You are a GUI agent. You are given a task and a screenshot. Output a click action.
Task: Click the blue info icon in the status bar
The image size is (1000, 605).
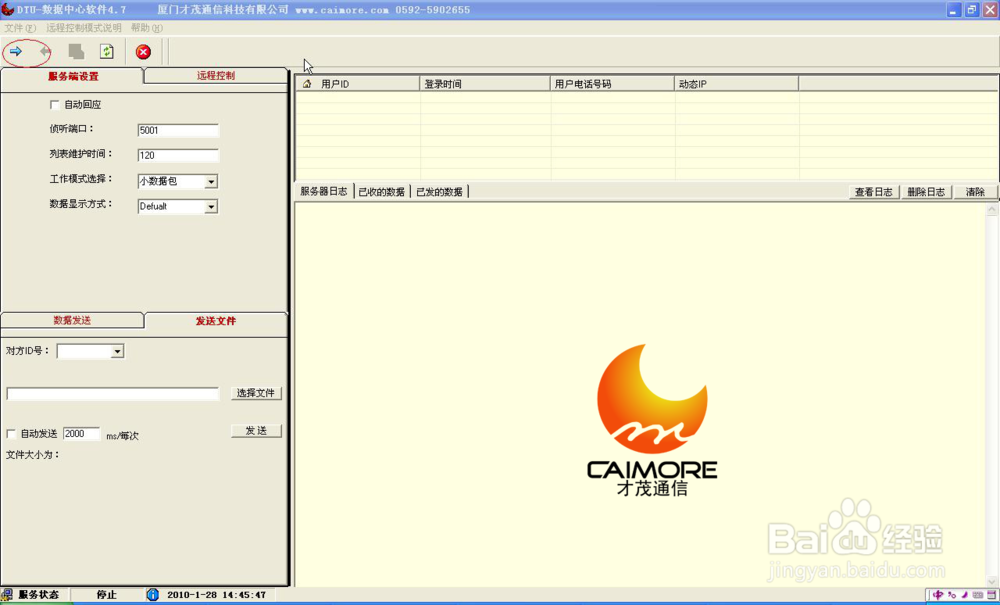(x=152, y=595)
